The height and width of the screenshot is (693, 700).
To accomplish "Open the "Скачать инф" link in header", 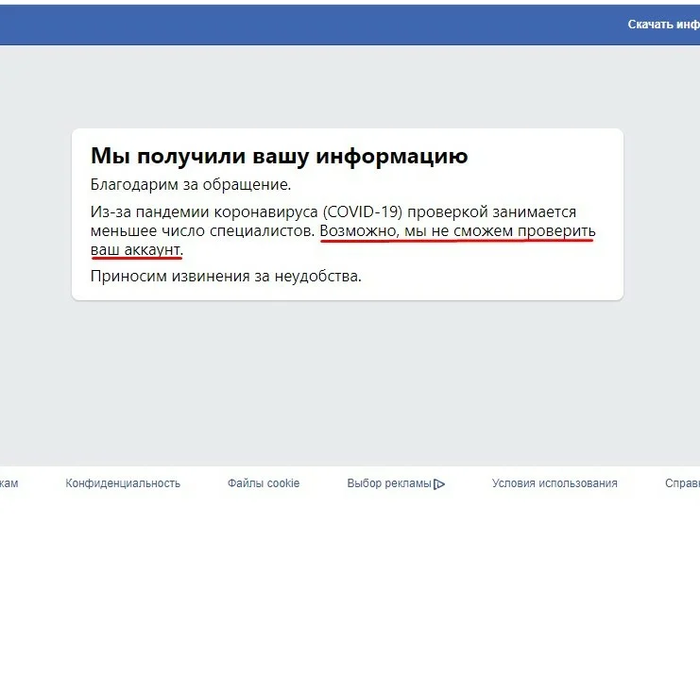I will click(663, 24).
